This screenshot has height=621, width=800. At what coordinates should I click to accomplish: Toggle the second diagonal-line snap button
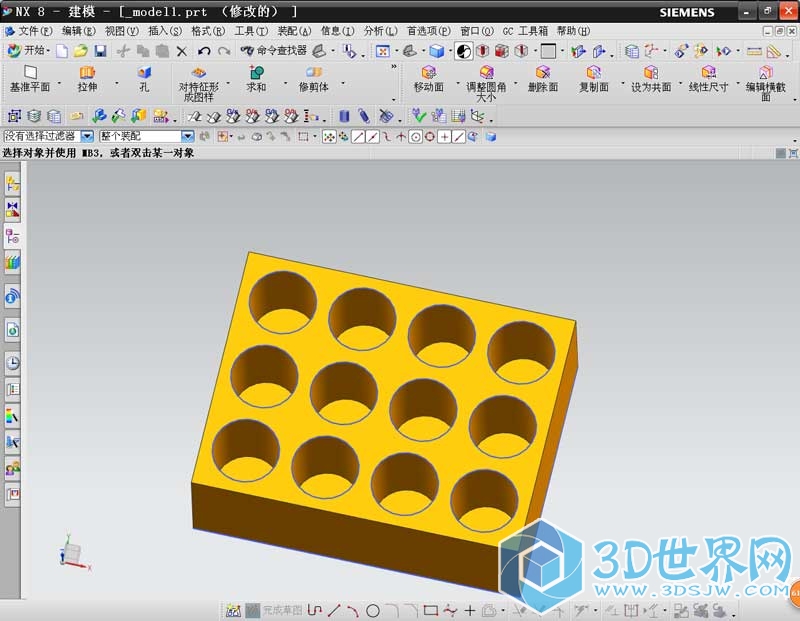click(x=373, y=137)
